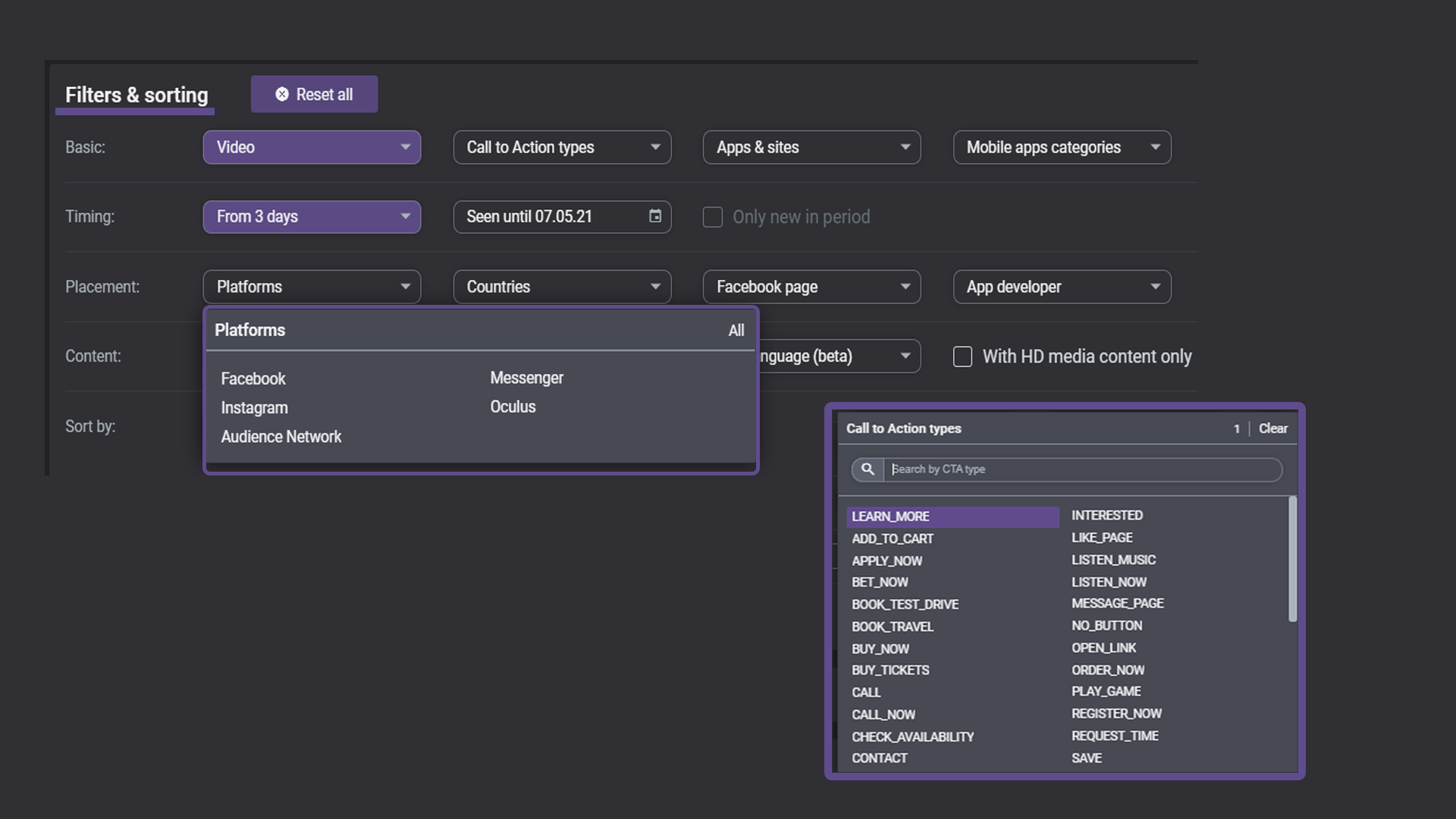Select Instagram in Platforms list

pyautogui.click(x=254, y=408)
